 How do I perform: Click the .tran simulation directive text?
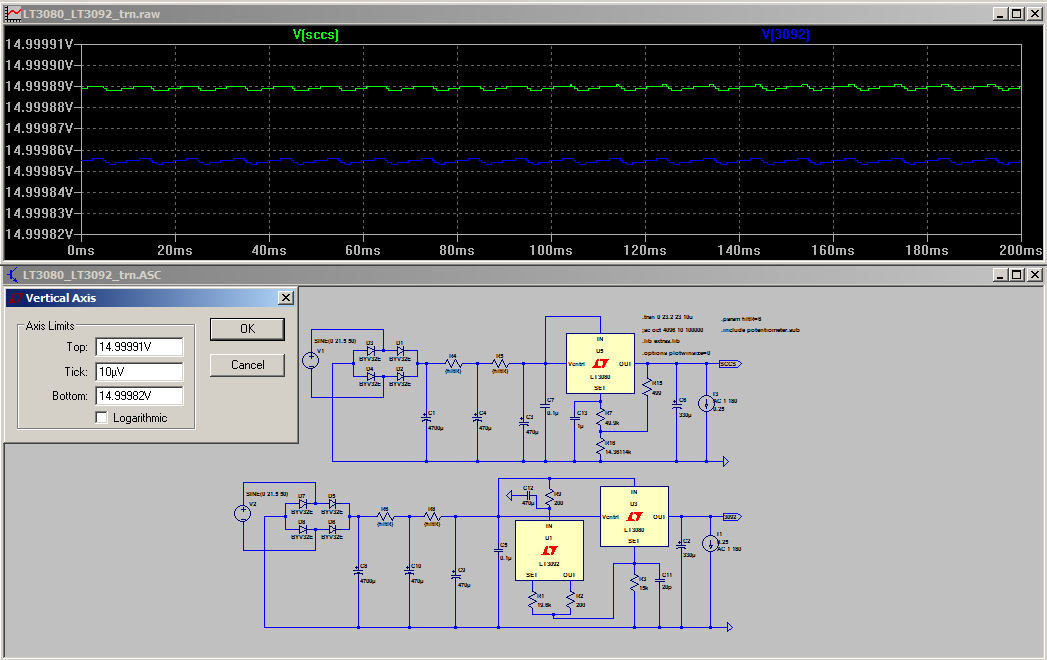tap(667, 317)
